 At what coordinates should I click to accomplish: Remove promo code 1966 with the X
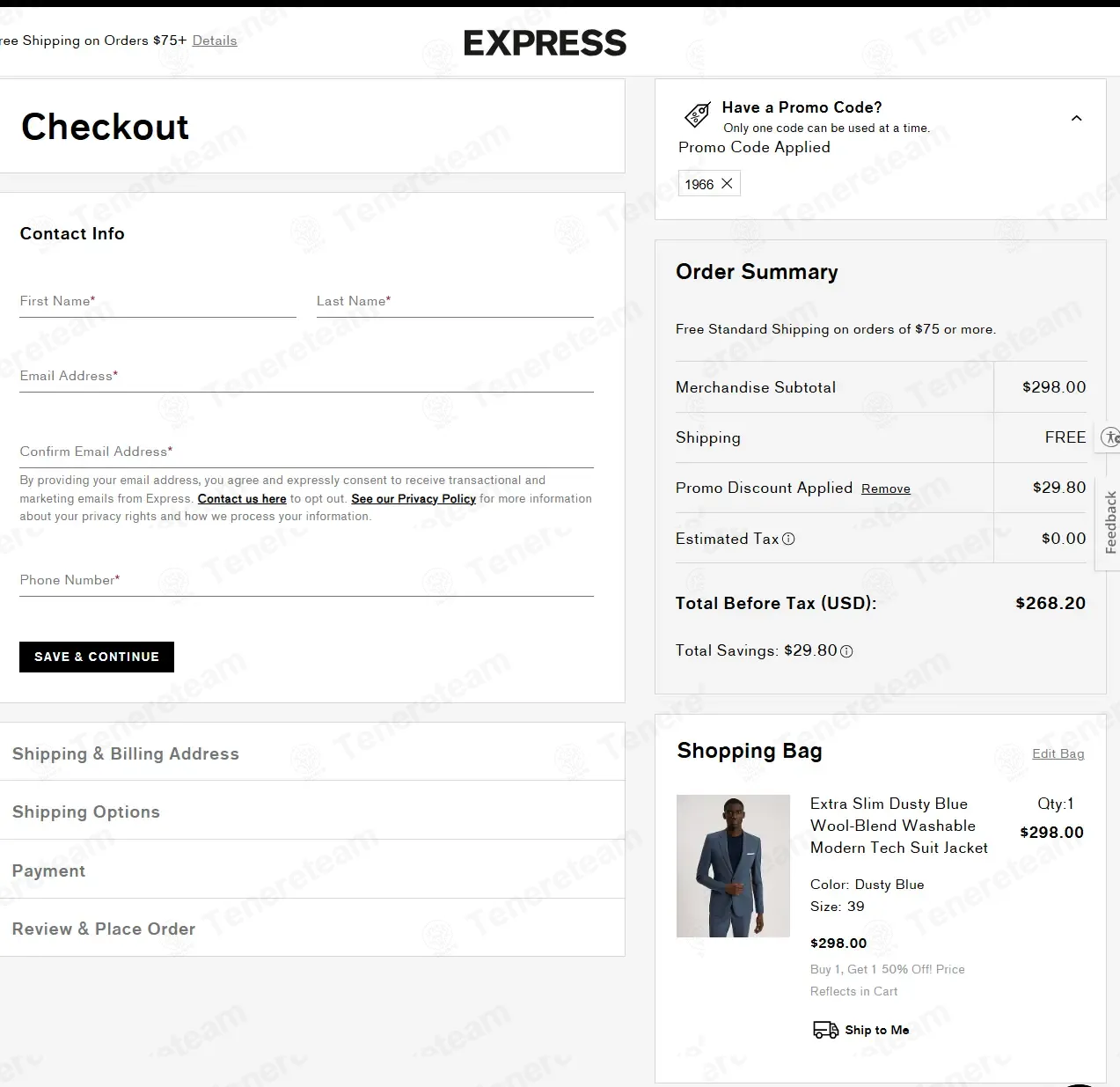click(x=727, y=184)
